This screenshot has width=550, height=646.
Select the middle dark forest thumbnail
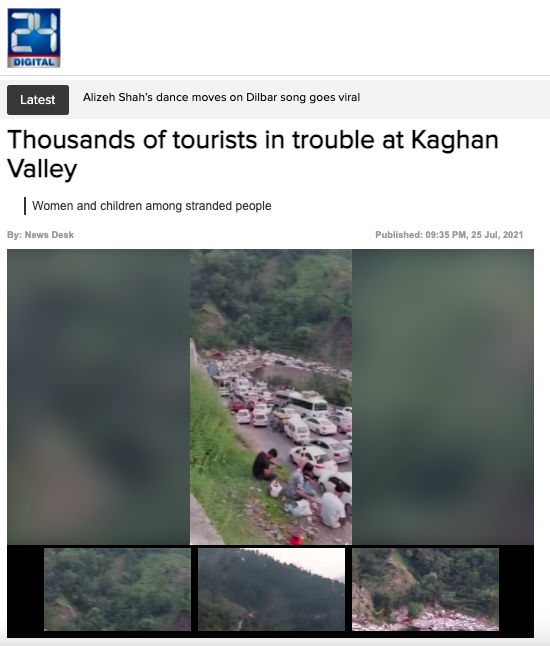(271, 589)
